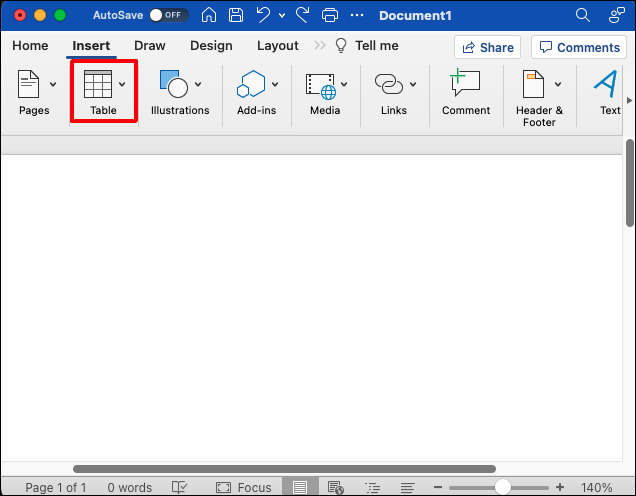
Task: Open the search magnifier icon
Action: pos(582,15)
